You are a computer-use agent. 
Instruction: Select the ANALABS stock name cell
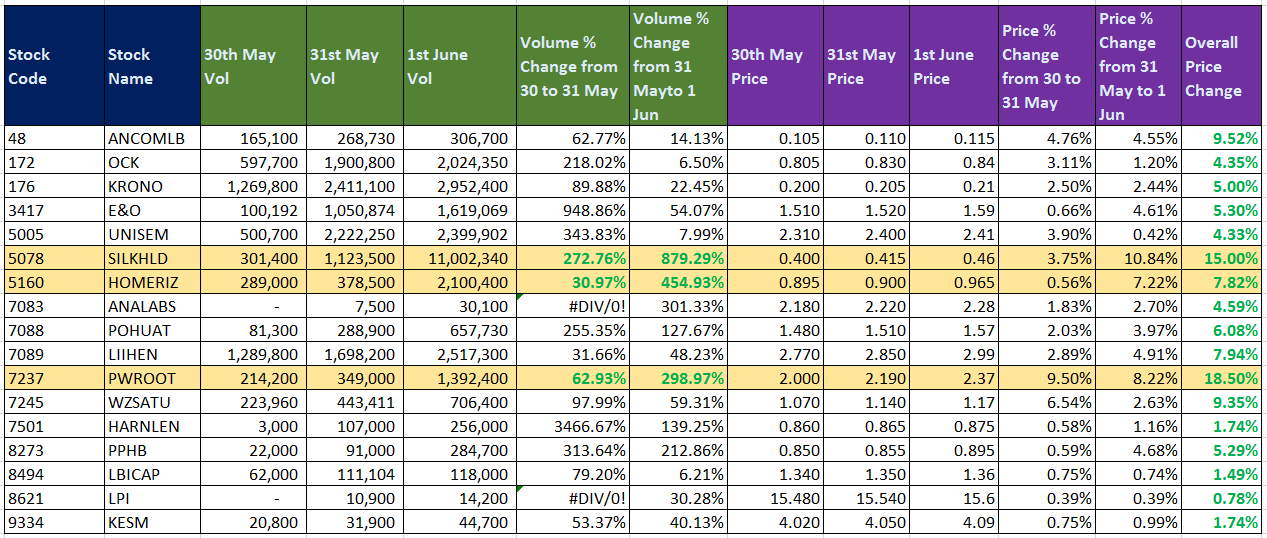pos(152,306)
